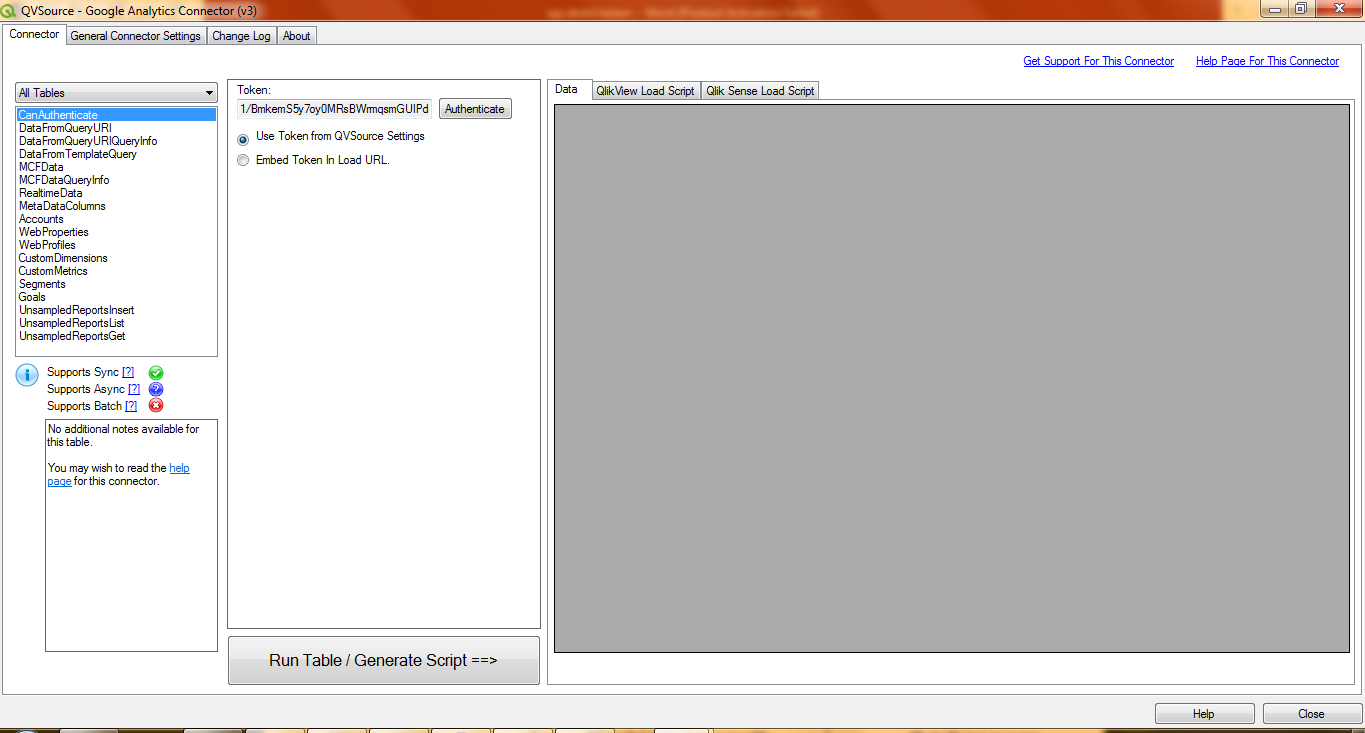
Task: Click the blue information icon
Action: coord(26,376)
